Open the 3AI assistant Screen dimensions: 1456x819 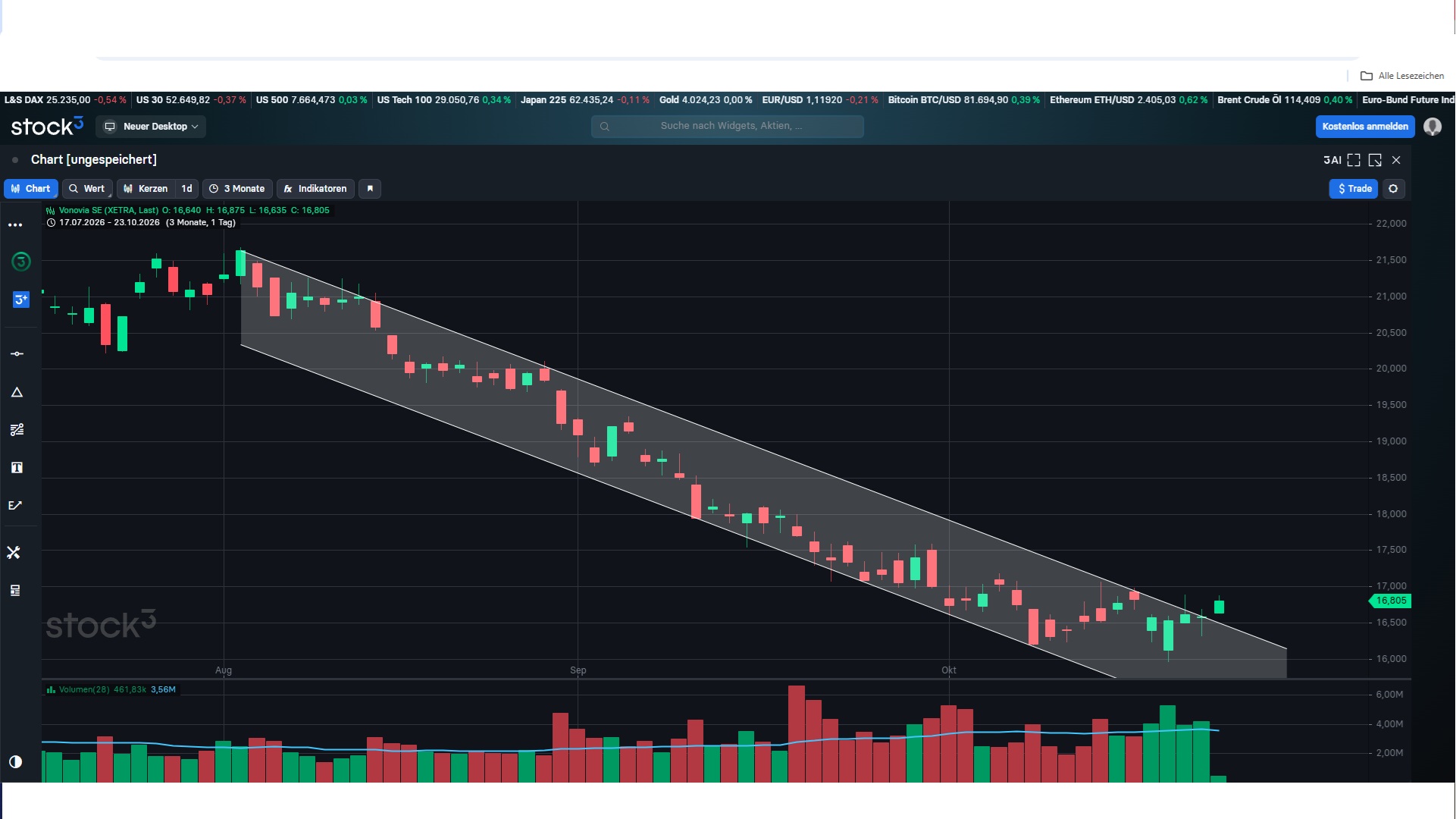tap(1332, 160)
